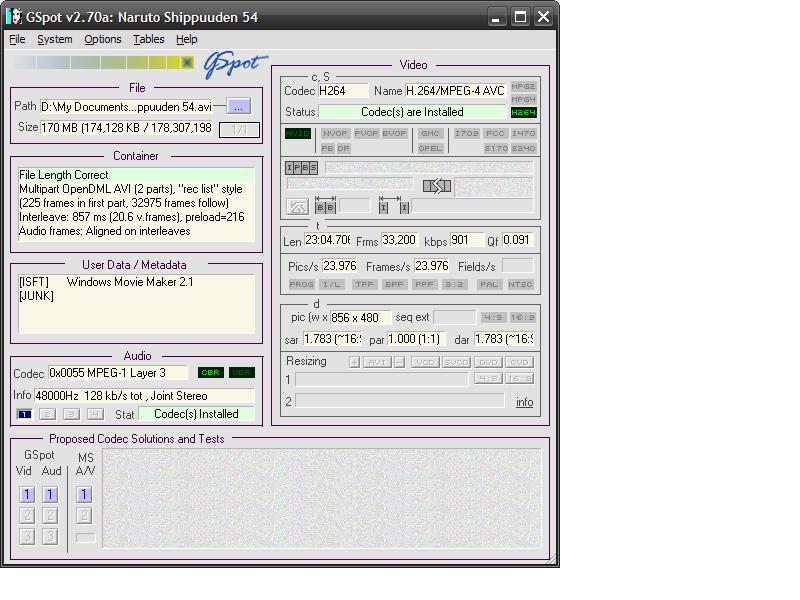Click the info link in Resizing section
800x600 pixels.
tap(524, 402)
